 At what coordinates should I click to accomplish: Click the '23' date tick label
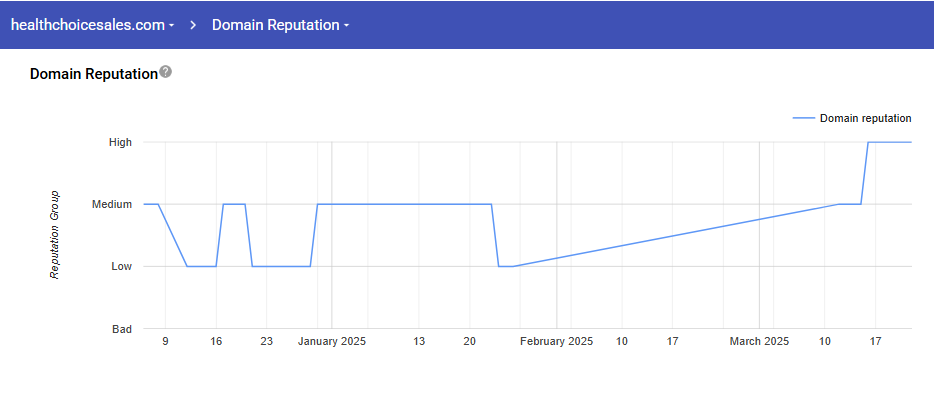pos(266,341)
